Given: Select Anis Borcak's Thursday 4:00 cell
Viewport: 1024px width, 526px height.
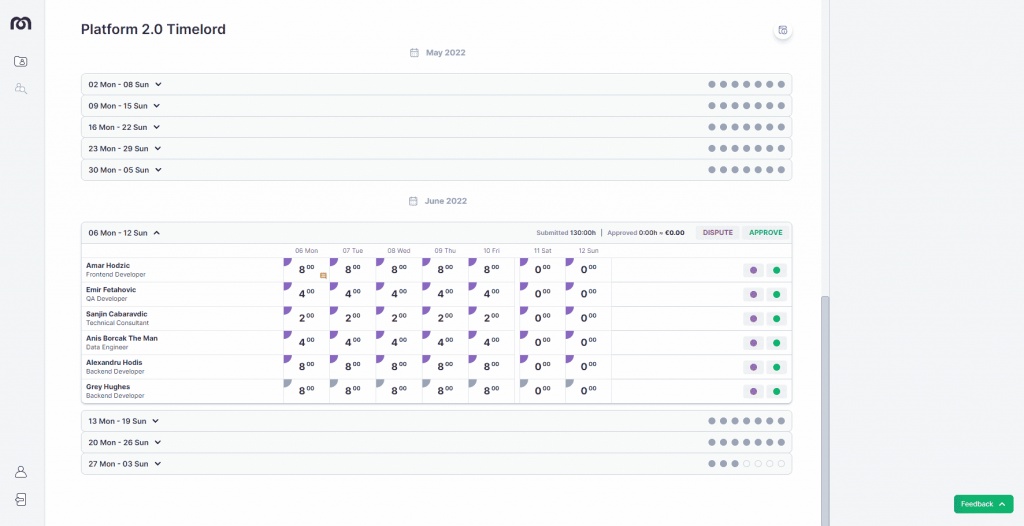Looking at the screenshot, I should click(x=445, y=342).
